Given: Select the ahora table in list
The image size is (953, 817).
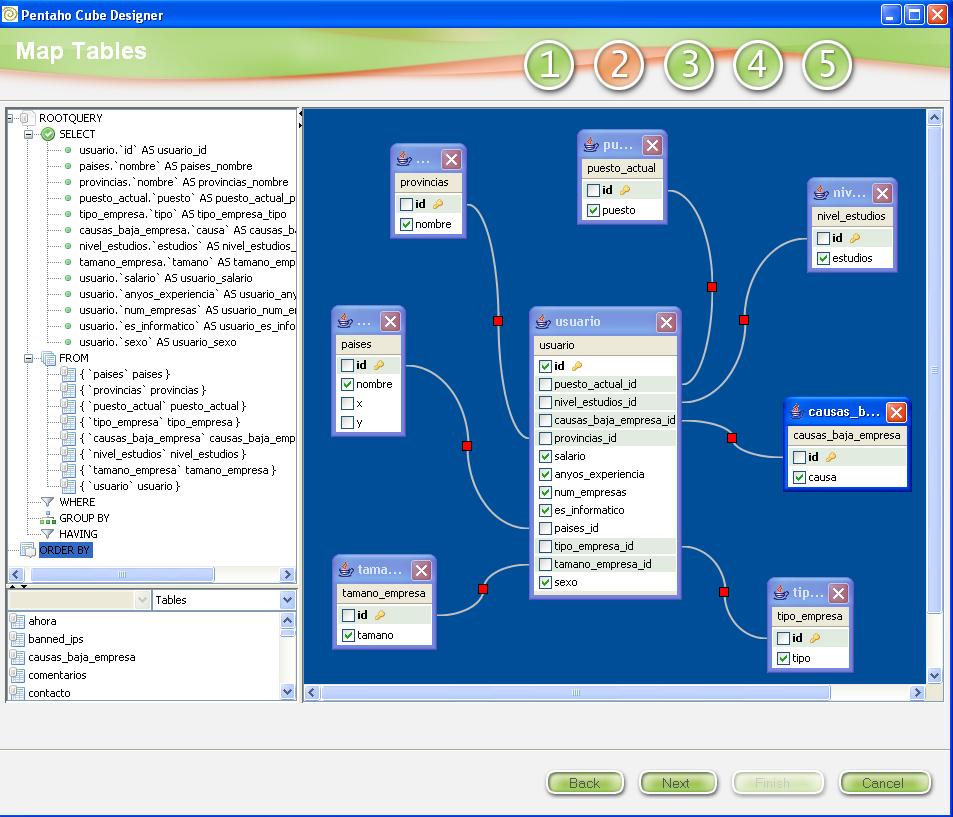Looking at the screenshot, I should click(x=42, y=621).
